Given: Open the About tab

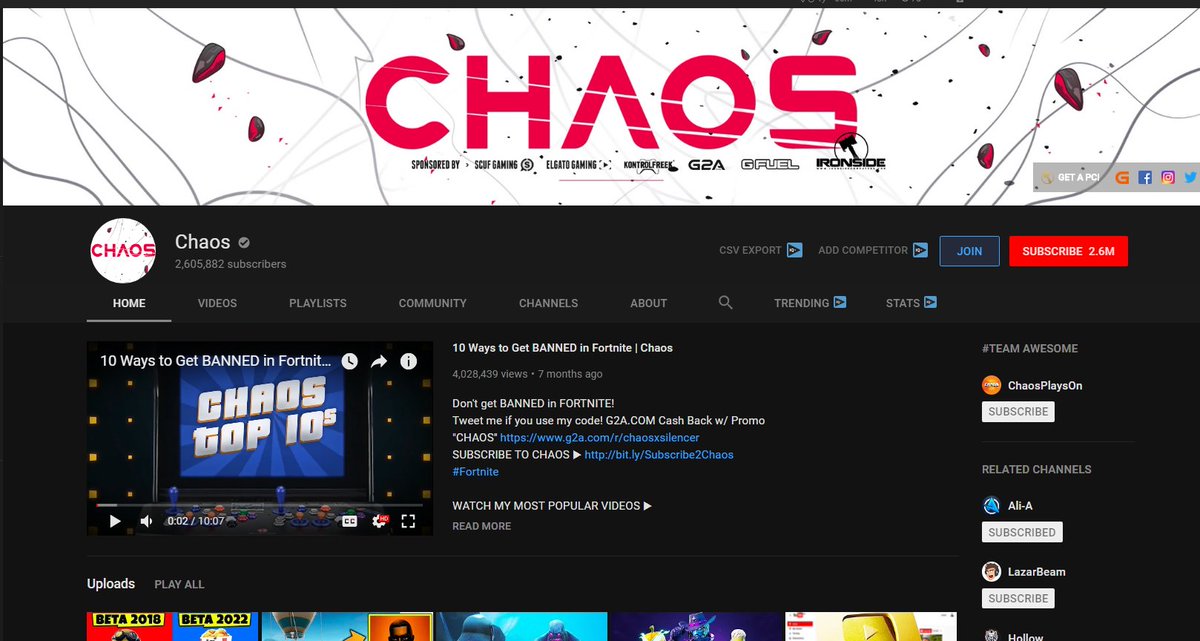Looking at the screenshot, I should pos(648,303).
